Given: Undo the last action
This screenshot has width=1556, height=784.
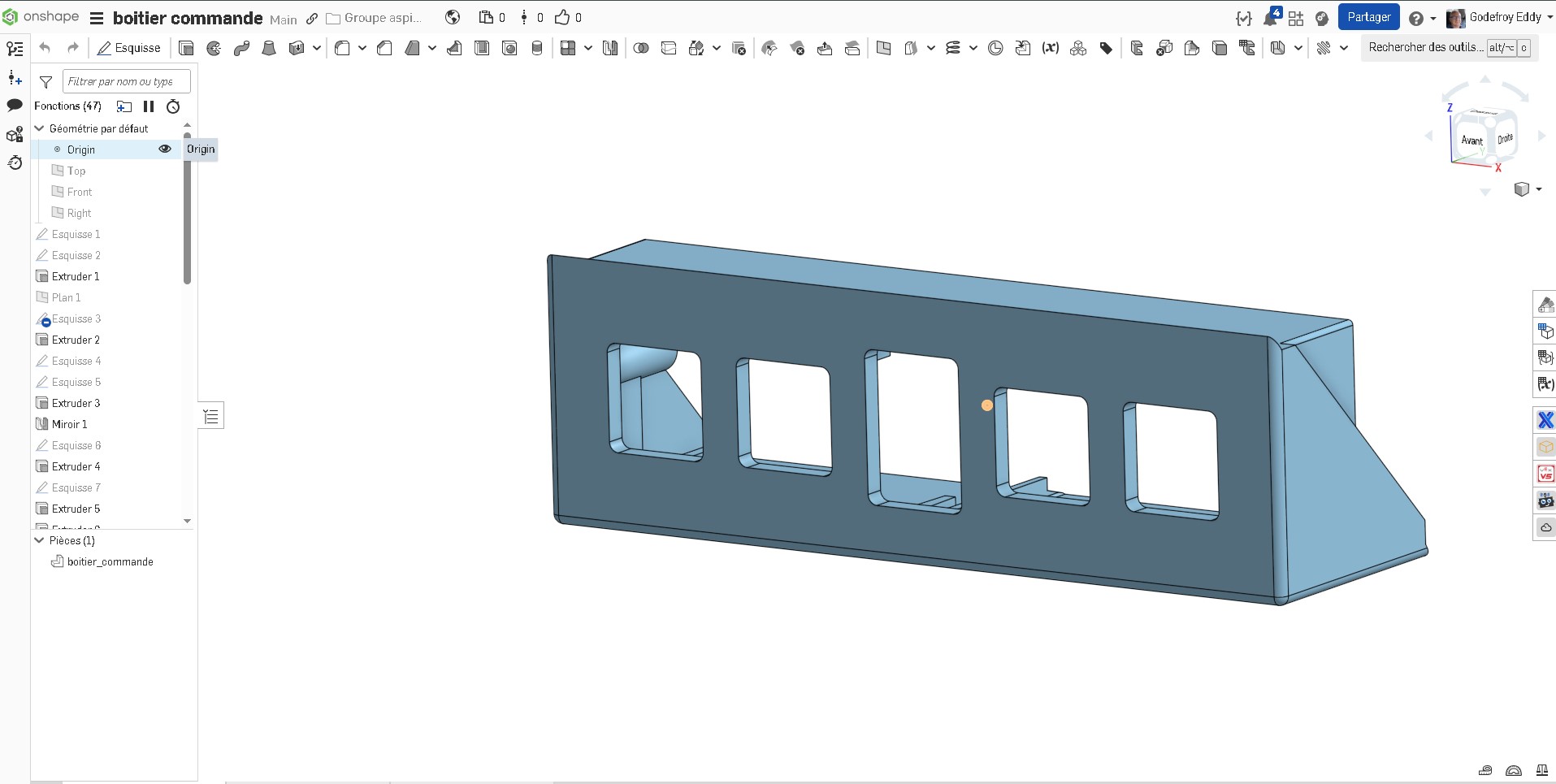Looking at the screenshot, I should [46, 48].
